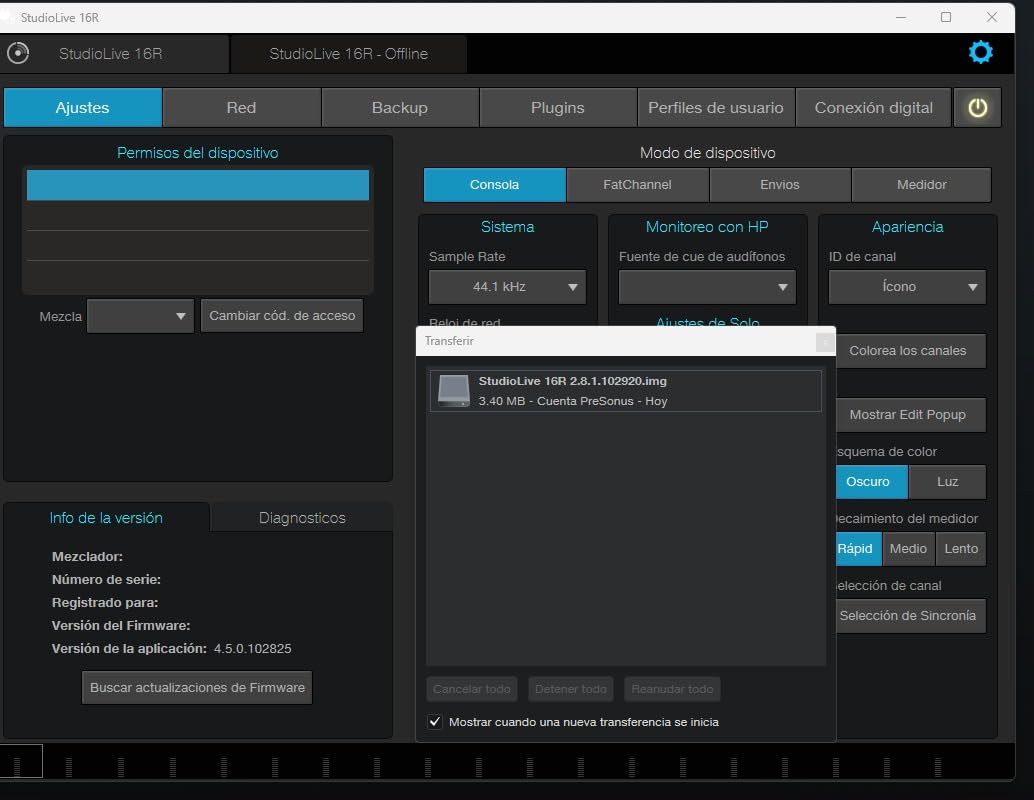Open the Backup tab
Image resolution: width=1034 pixels, height=800 pixels.
(400, 108)
